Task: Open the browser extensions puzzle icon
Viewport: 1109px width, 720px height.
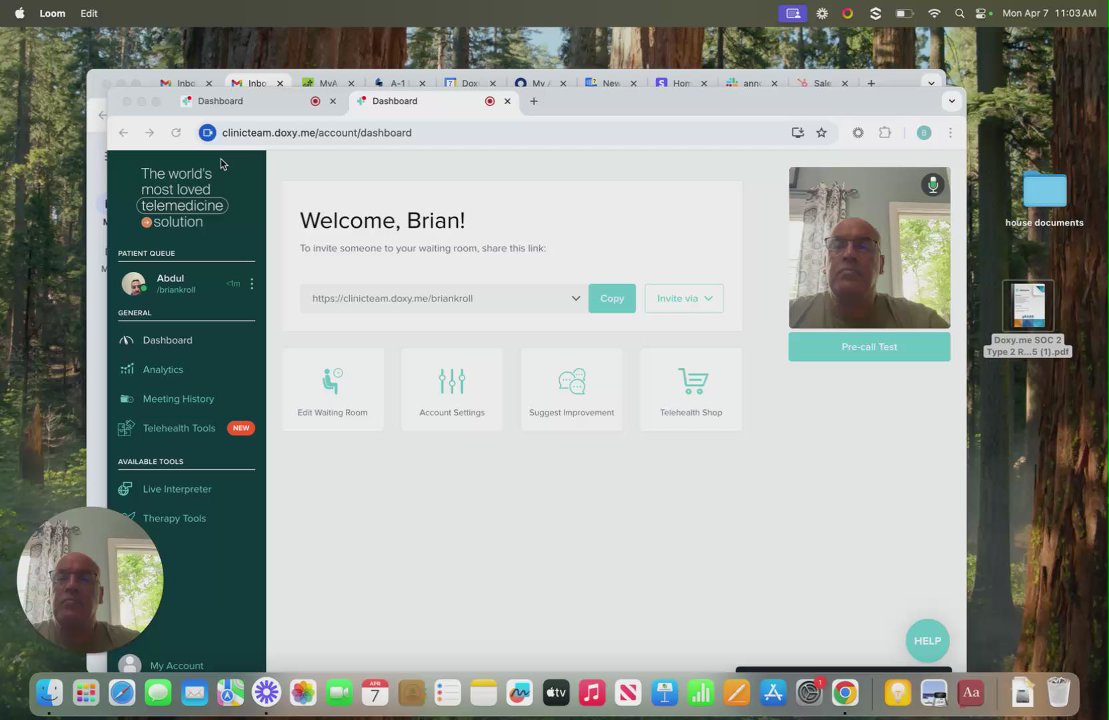Action: (x=885, y=133)
